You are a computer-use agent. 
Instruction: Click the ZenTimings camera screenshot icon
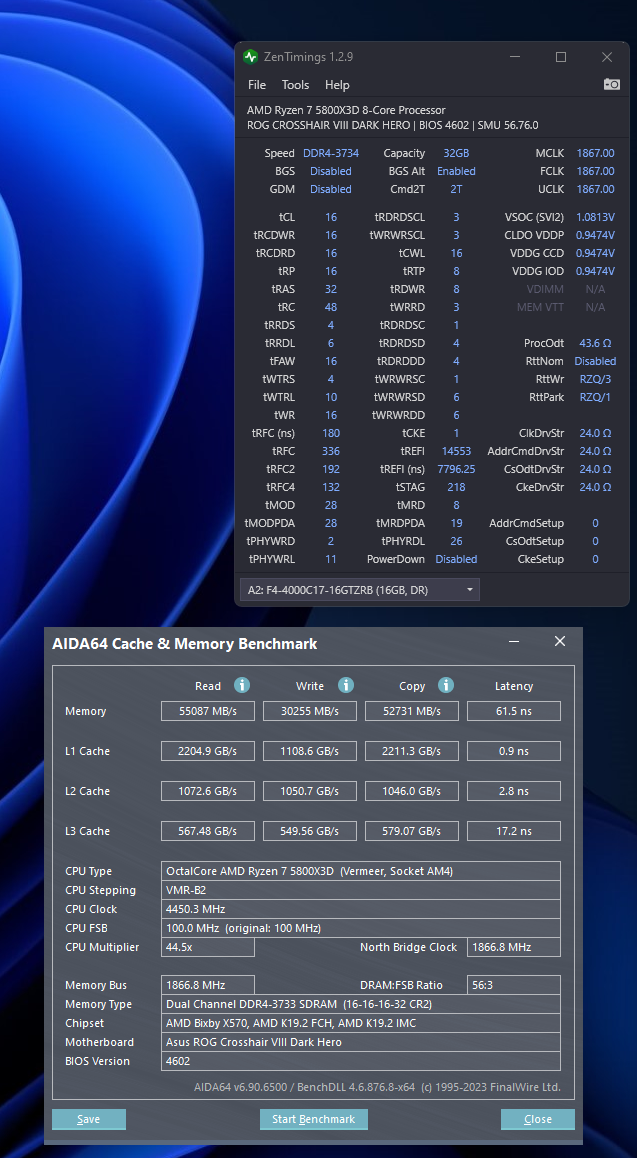(x=611, y=85)
